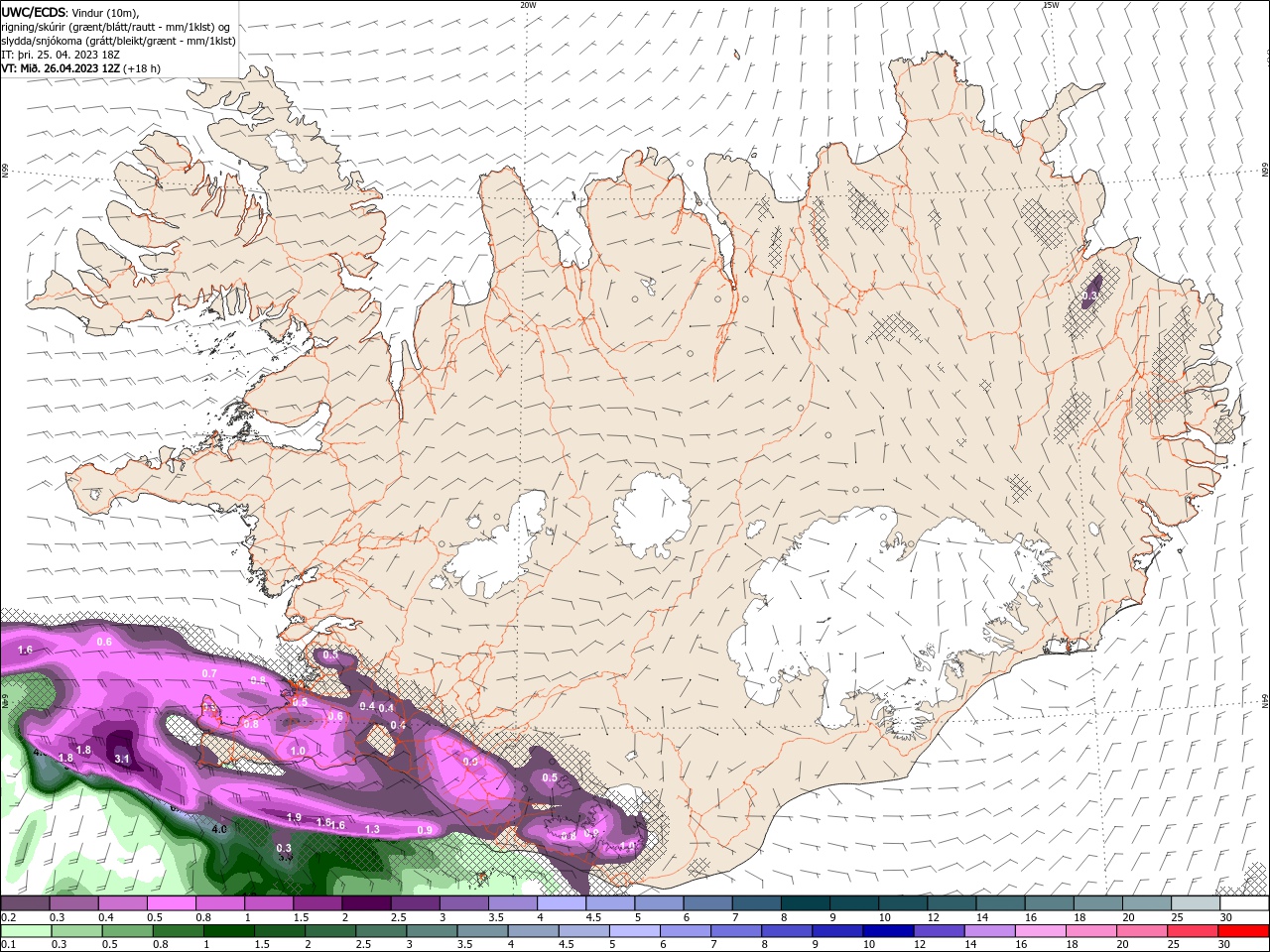Click the 1.0 precipitation value label

coord(298,752)
